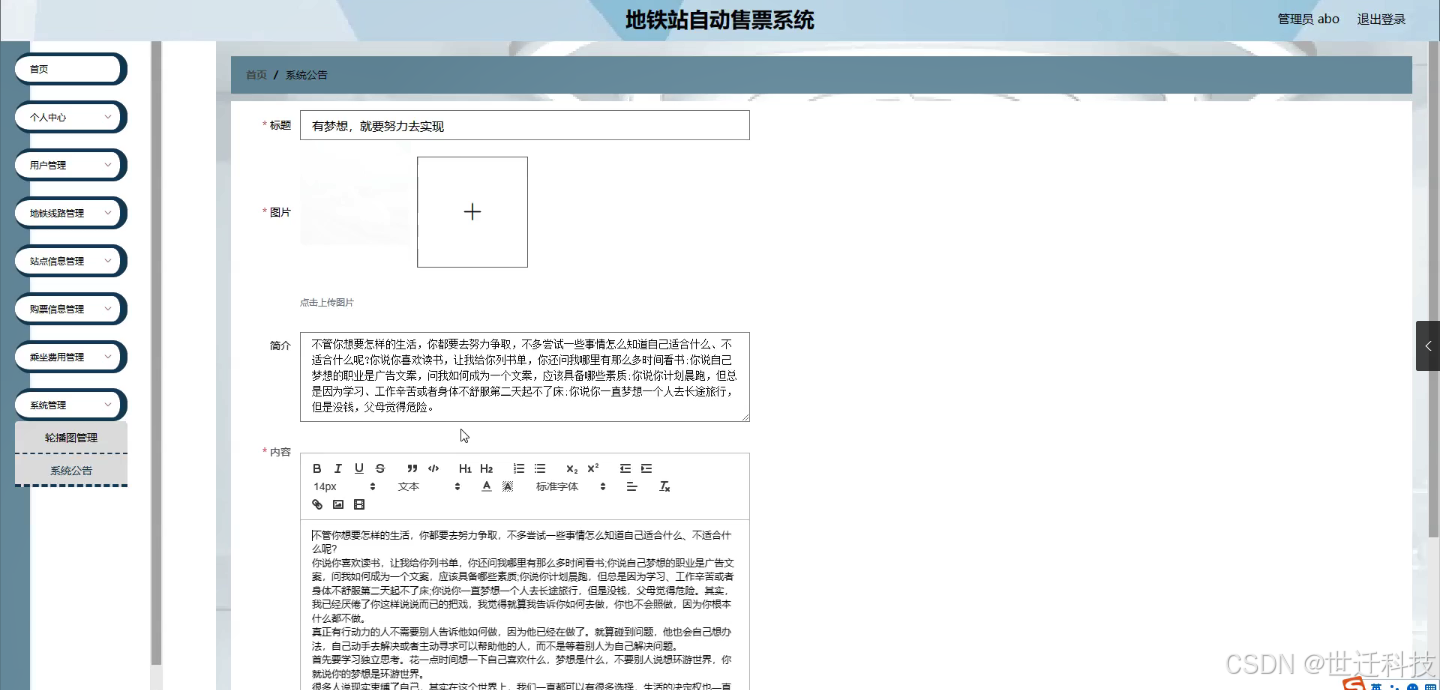This screenshot has height=690, width=1440.
Task: Open the 系统公告 submenu item
Action: tap(71, 470)
